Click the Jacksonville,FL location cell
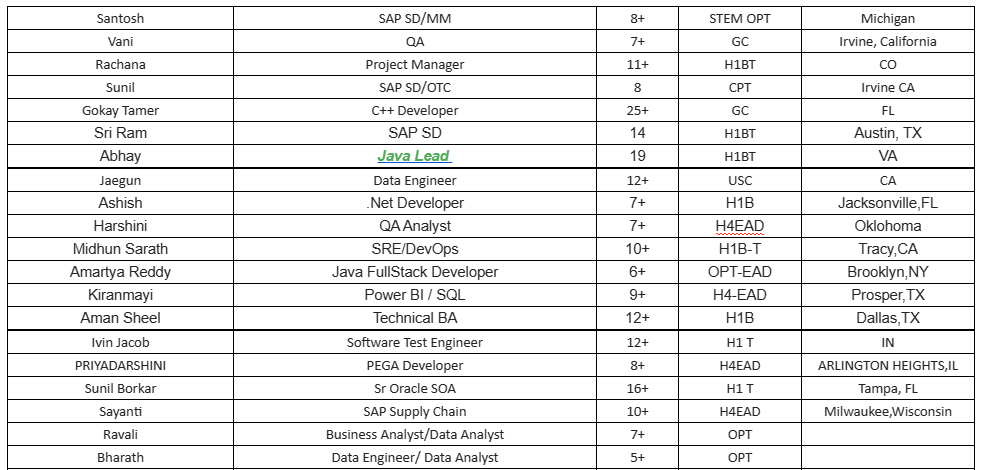 pyautogui.click(x=887, y=203)
